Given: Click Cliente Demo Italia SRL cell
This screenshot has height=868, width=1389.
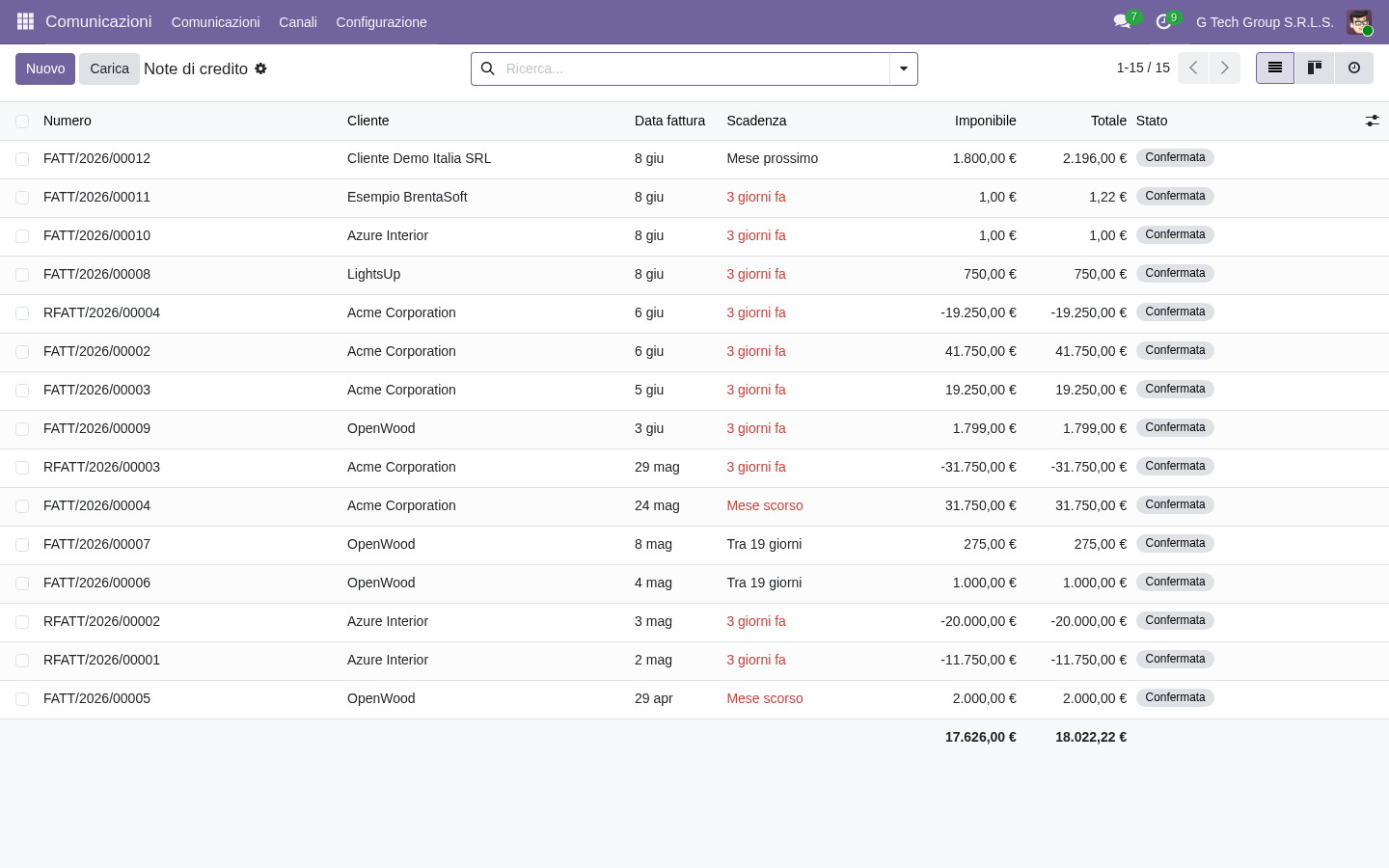Looking at the screenshot, I should coord(419,158).
